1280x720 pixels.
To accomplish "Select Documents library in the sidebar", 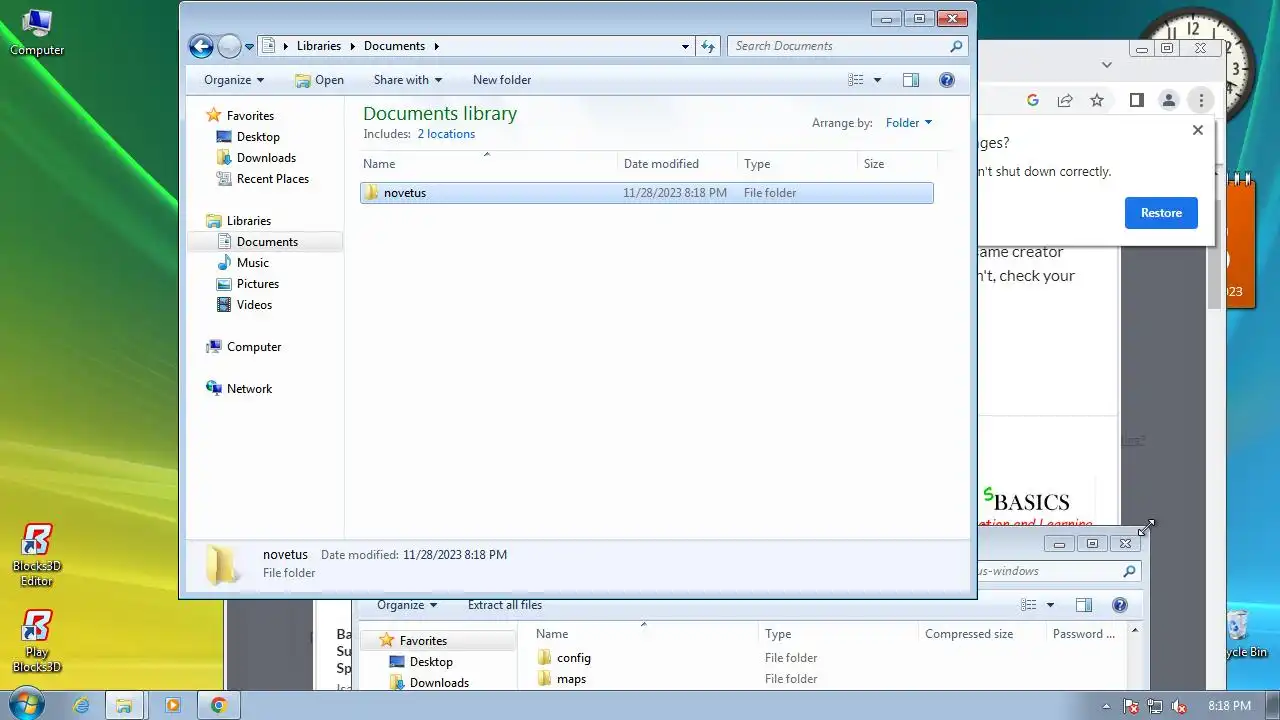I will 267,242.
